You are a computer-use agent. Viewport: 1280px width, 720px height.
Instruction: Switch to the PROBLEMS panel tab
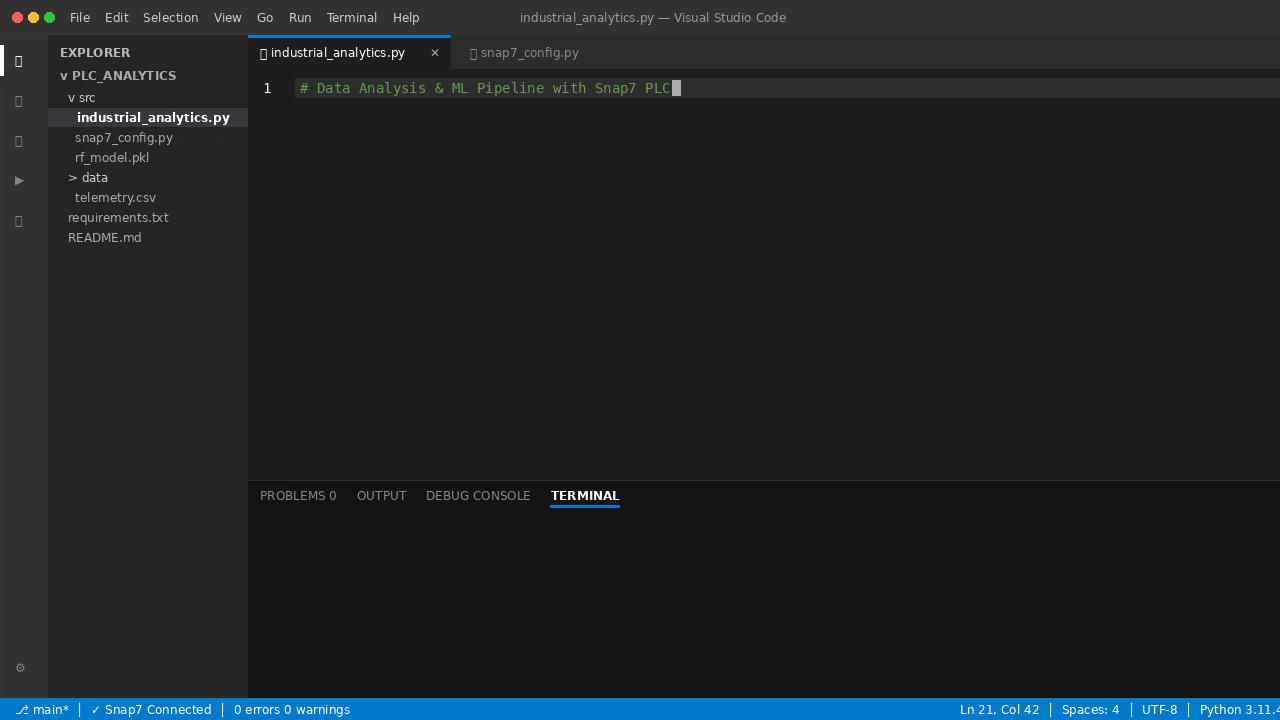(298, 496)
